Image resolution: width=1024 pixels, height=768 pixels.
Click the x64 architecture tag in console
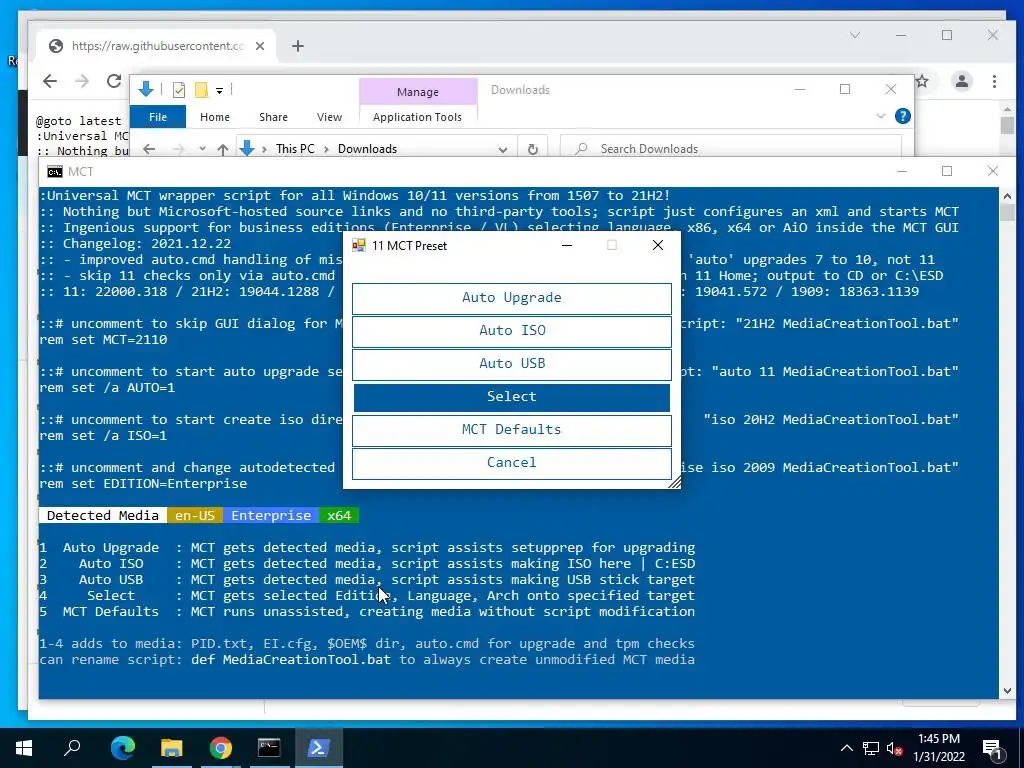pos(339,515)
